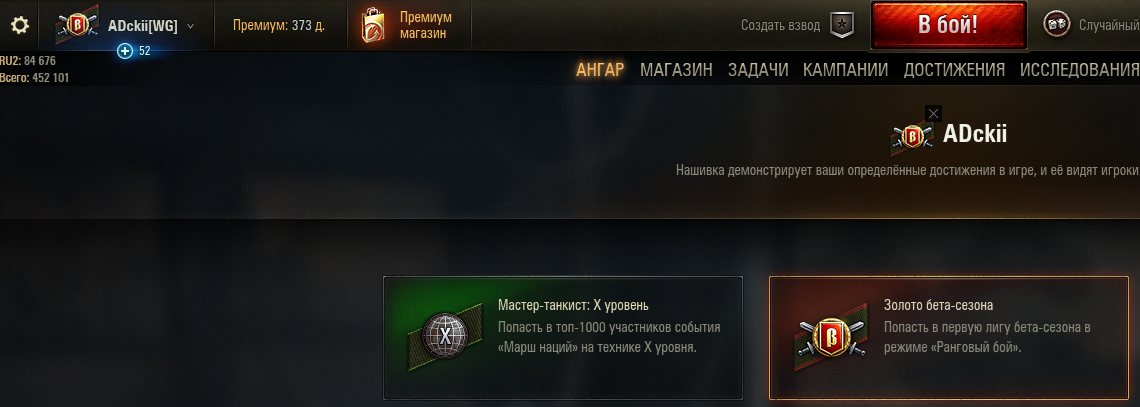Click the Премиум: 373 д. status link
The height and width of the screenshot is (407, 1140).
tap(278, 25)
